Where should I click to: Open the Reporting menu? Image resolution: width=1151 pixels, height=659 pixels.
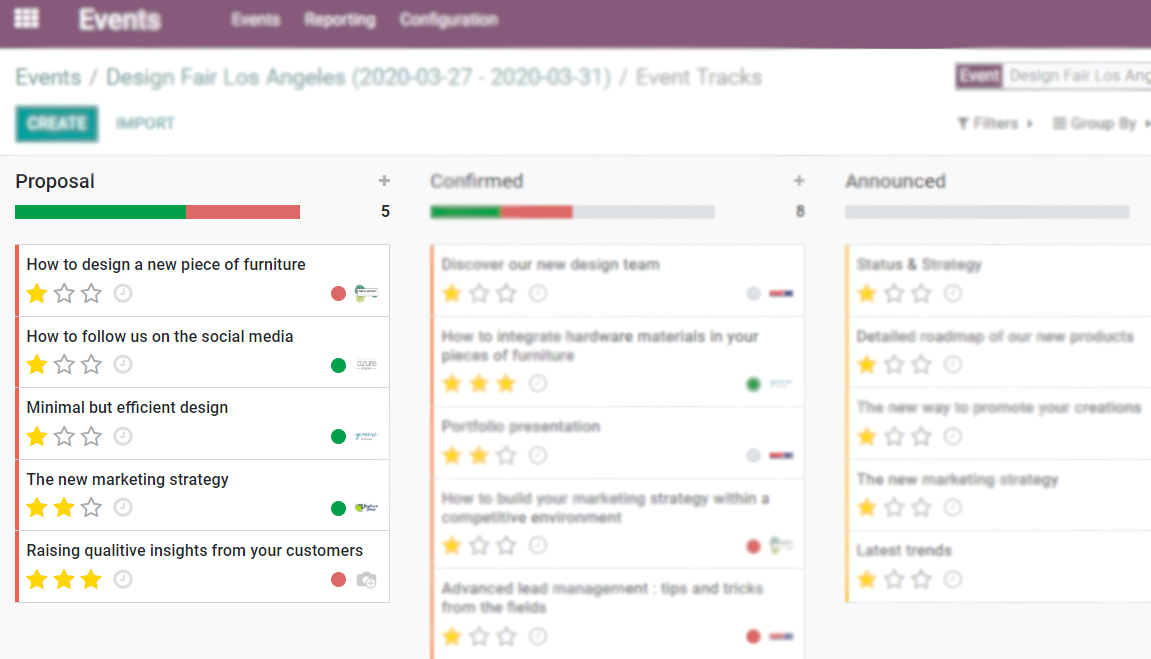[340, 20]
